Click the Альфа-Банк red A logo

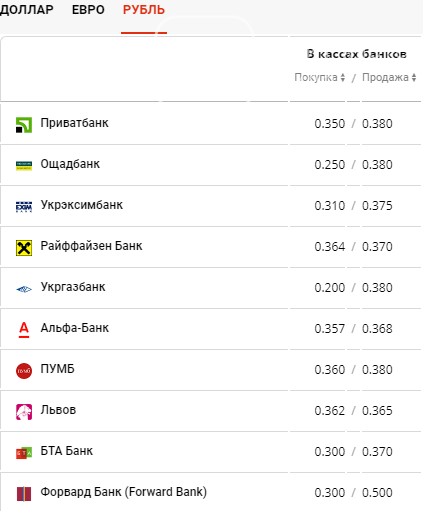point(24,330)
